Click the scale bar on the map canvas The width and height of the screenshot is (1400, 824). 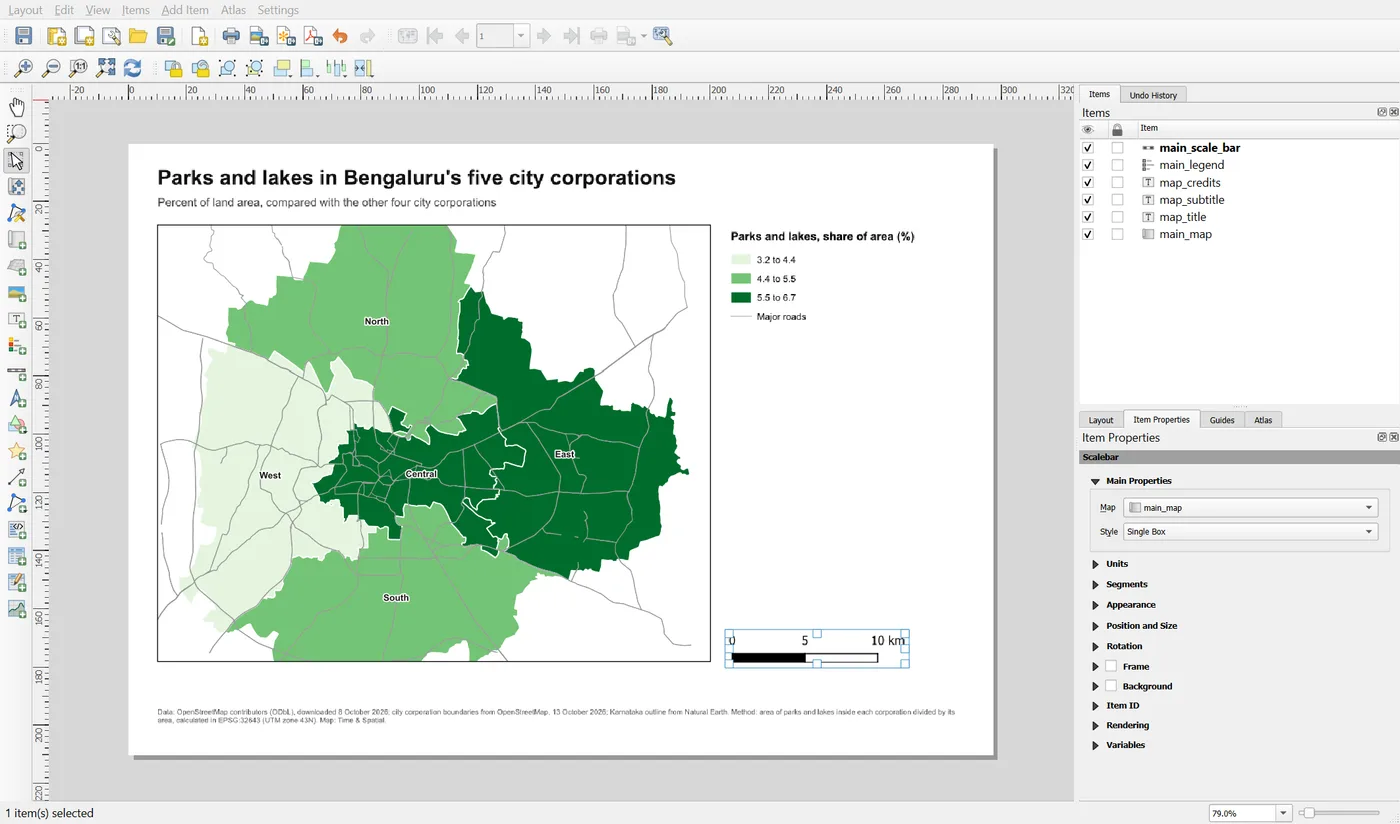coord(817,648)
